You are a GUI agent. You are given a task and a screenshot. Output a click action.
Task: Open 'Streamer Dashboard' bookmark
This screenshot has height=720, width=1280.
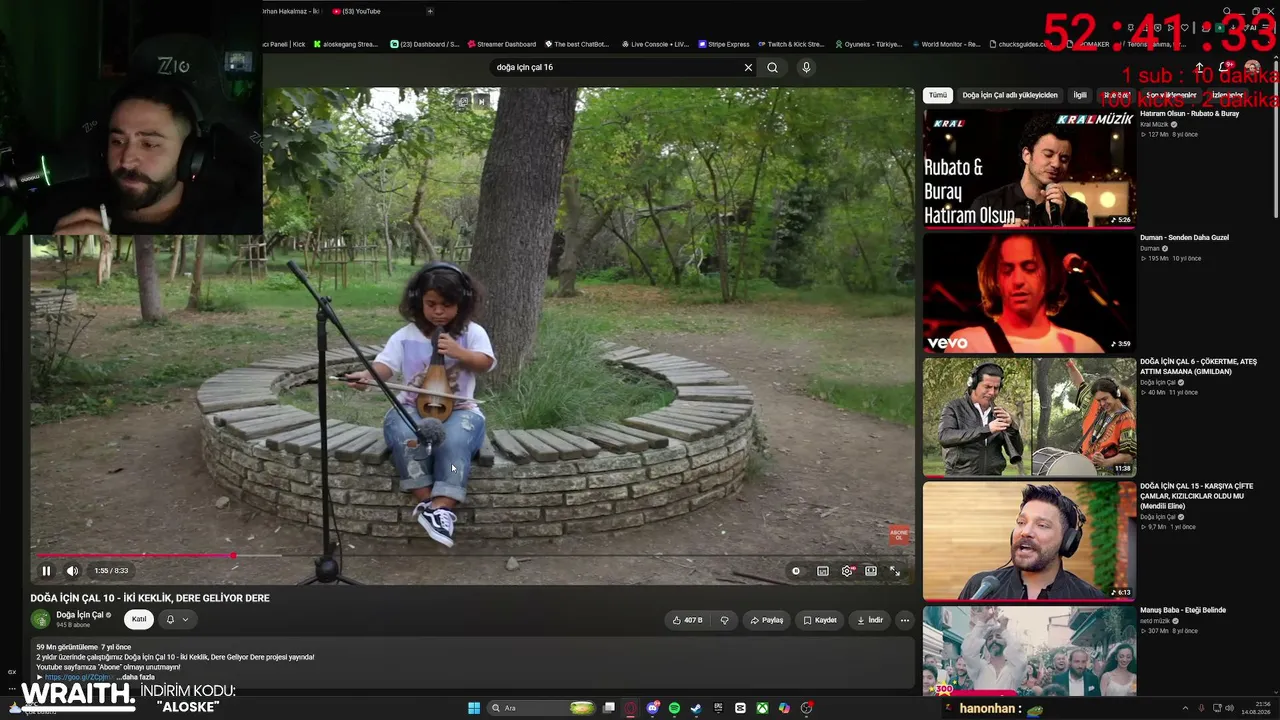501,44
